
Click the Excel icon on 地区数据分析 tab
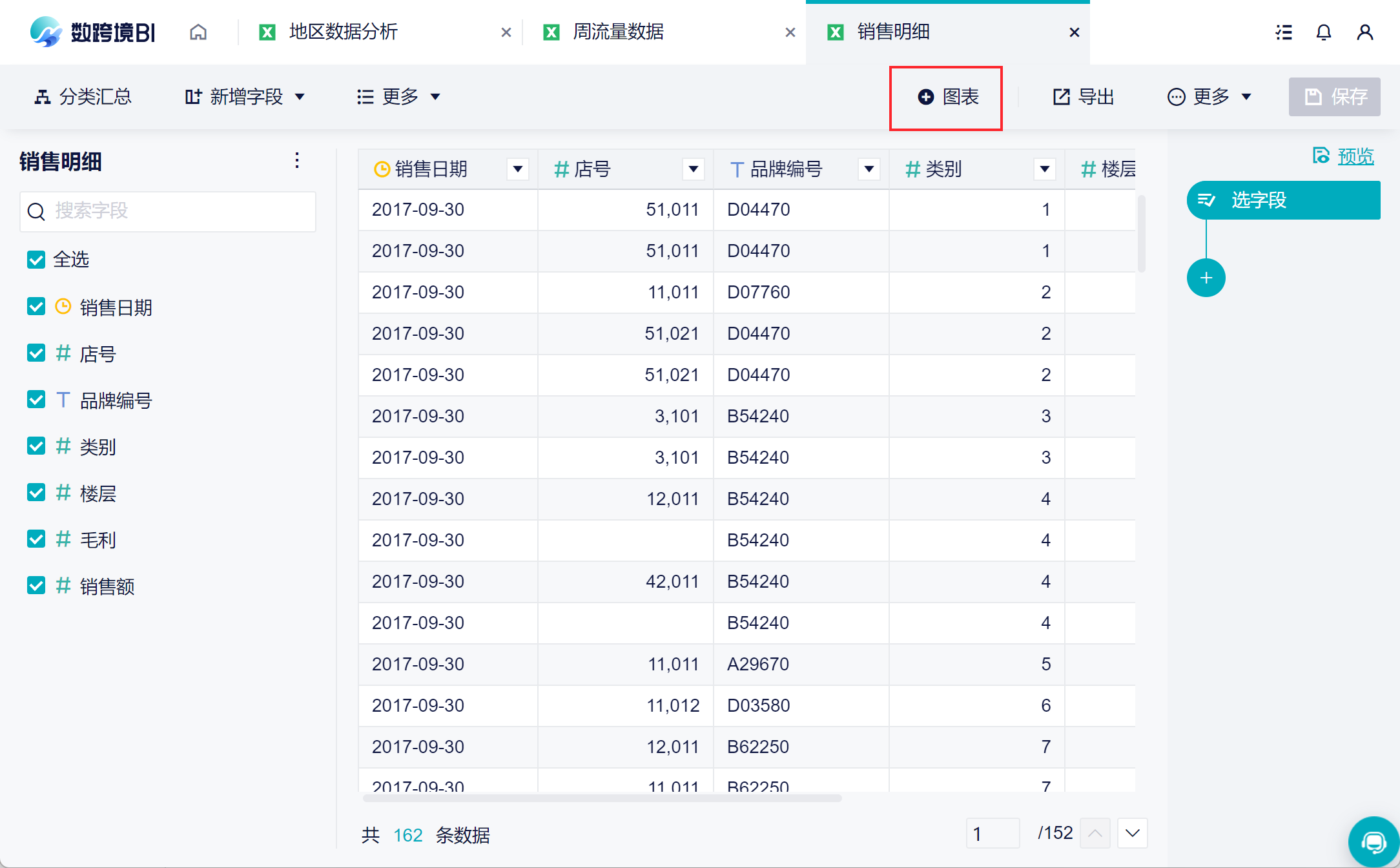pyautogui.click(x=267, y=32)
